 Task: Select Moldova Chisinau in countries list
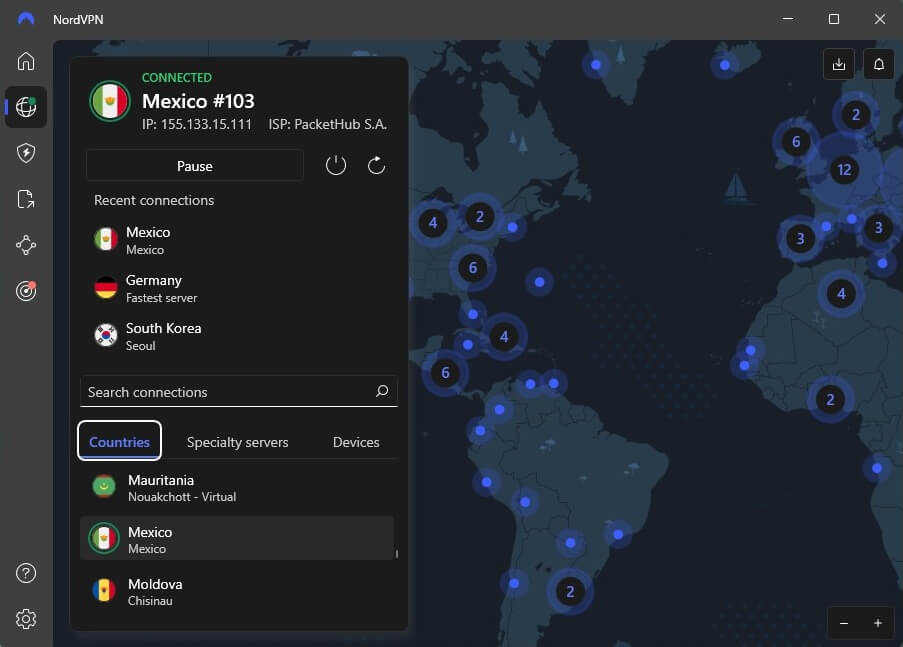click(x=237, y=592)
